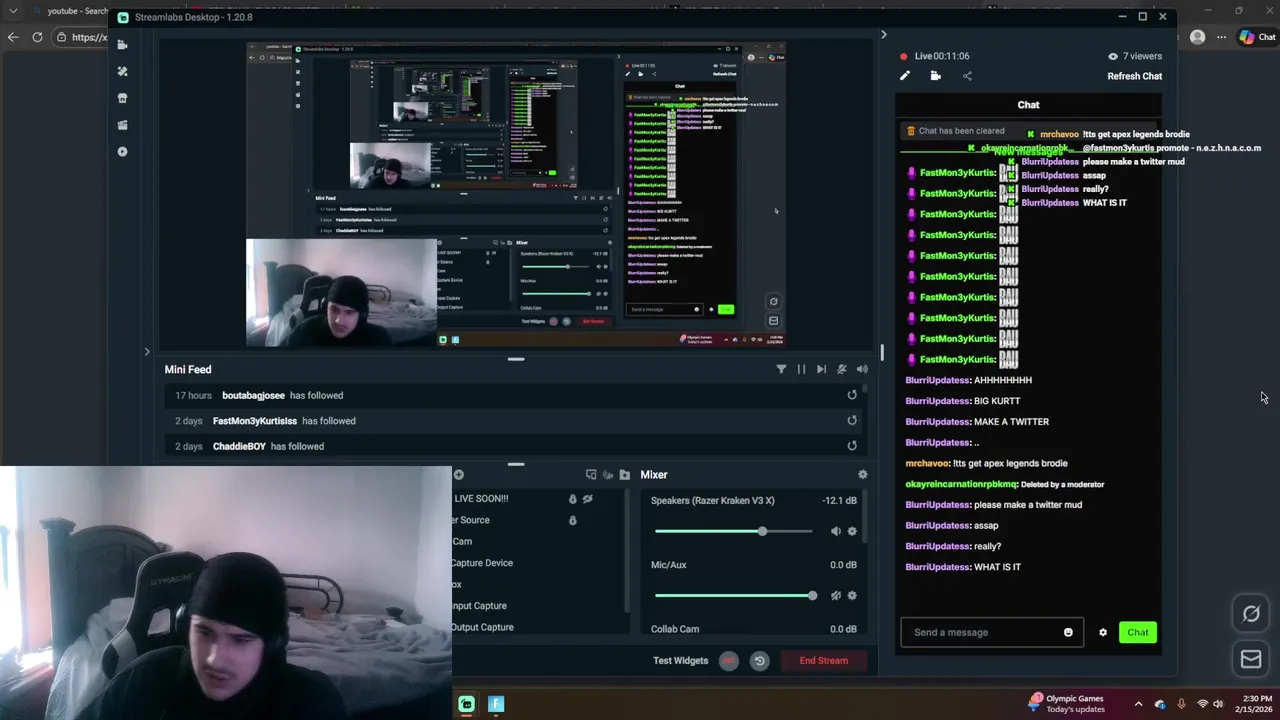Pause the Mini Feed alert queue
Screen dimensions: 1280x720
coord(801,369)
